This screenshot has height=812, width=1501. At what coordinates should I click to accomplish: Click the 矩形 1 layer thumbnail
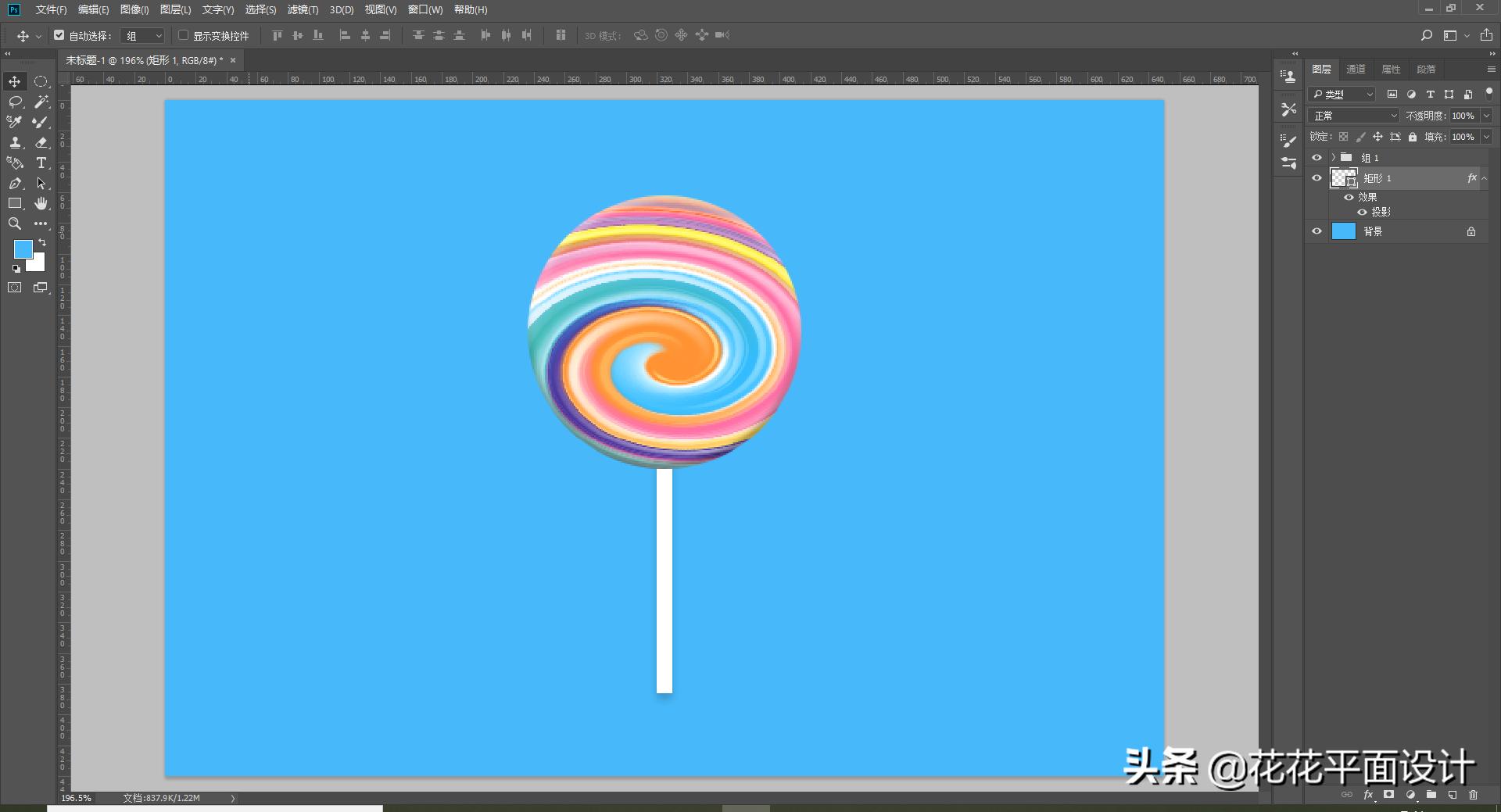point(1343,178)
